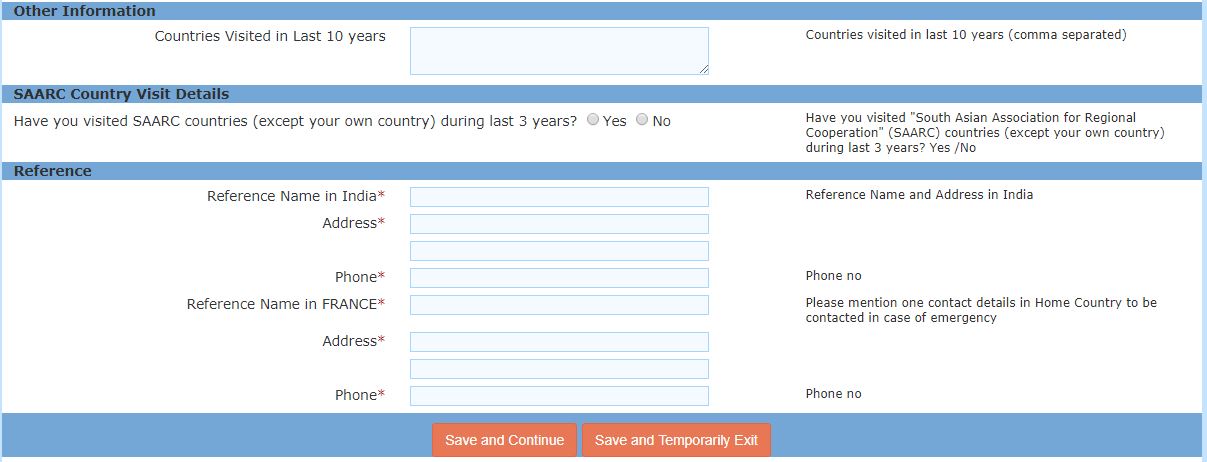
Task: Select Yes for SAARC countries visit
Action: coord(593,120)
